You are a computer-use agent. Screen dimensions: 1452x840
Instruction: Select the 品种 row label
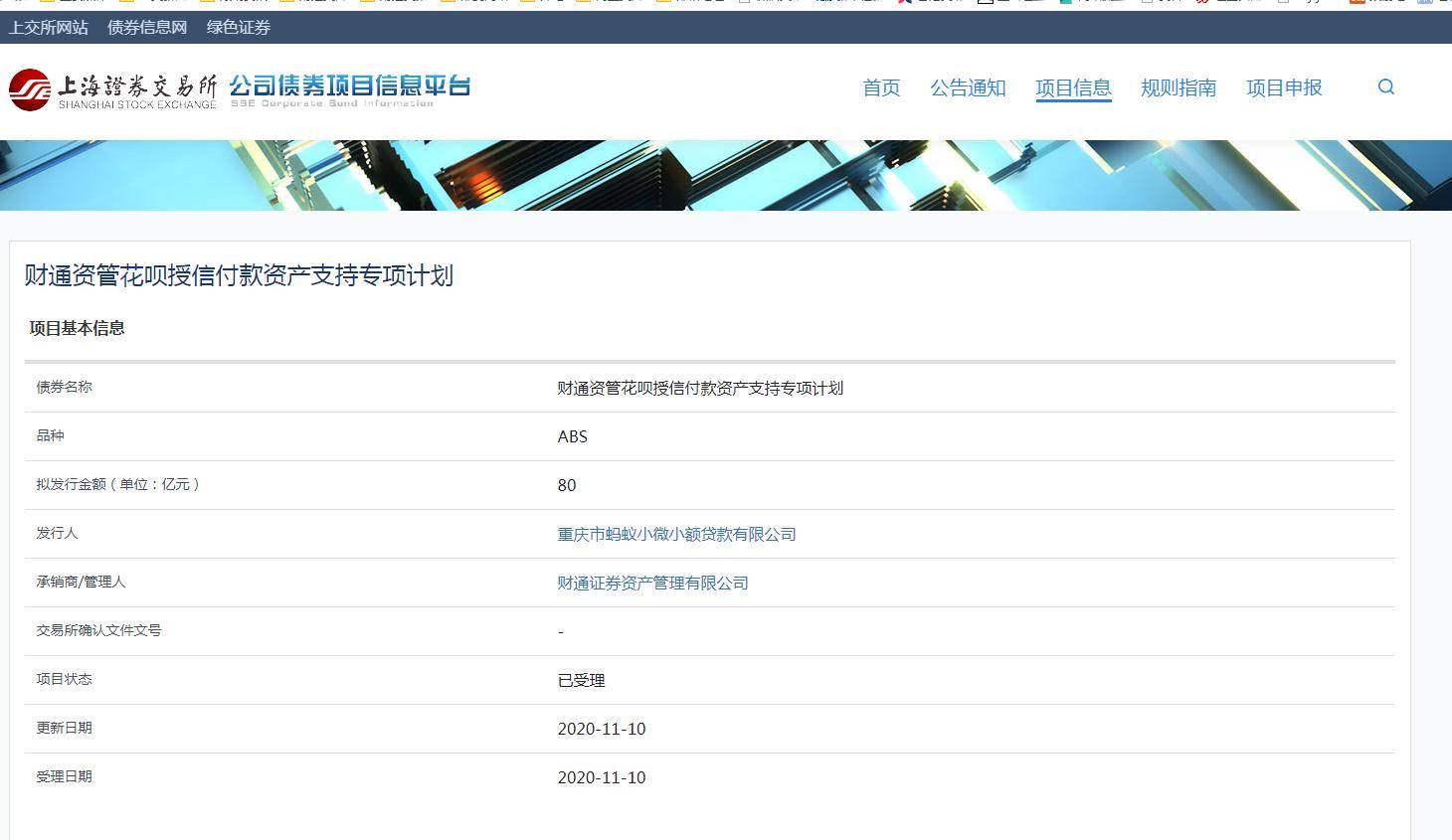(50, 435)
